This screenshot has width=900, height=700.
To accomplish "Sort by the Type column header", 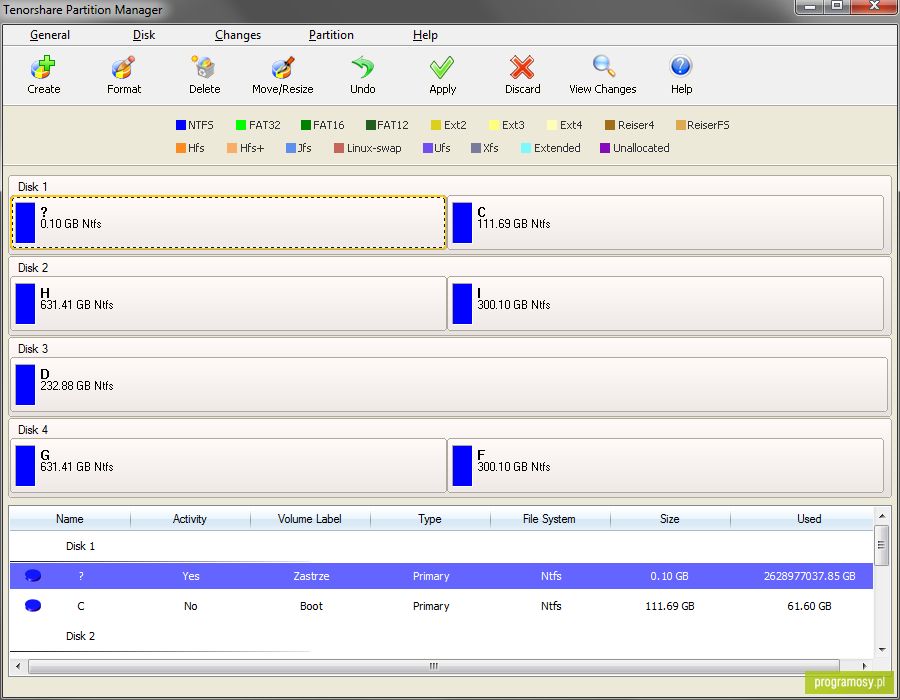I will click(430, 519).
